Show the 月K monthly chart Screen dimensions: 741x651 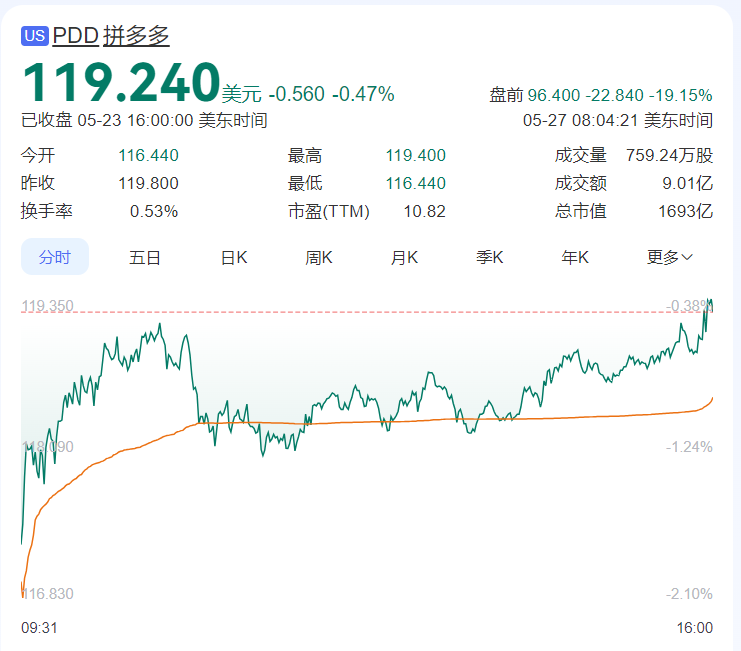[404, 257]
